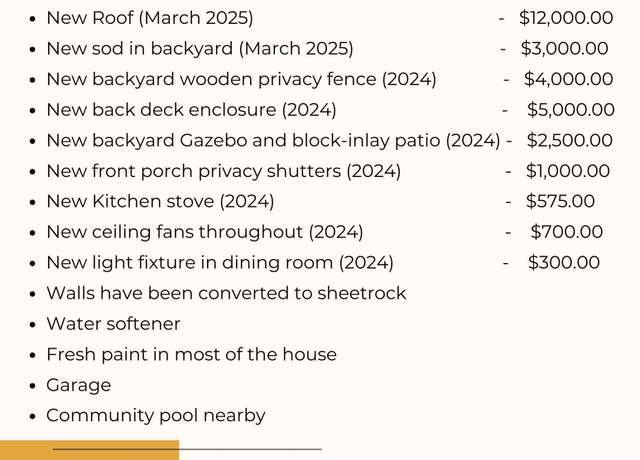Viewport: 640px width, 460px height.
Task: Click the Community pool nearby text
Action: pyautogui.click(x=156, y=416)
